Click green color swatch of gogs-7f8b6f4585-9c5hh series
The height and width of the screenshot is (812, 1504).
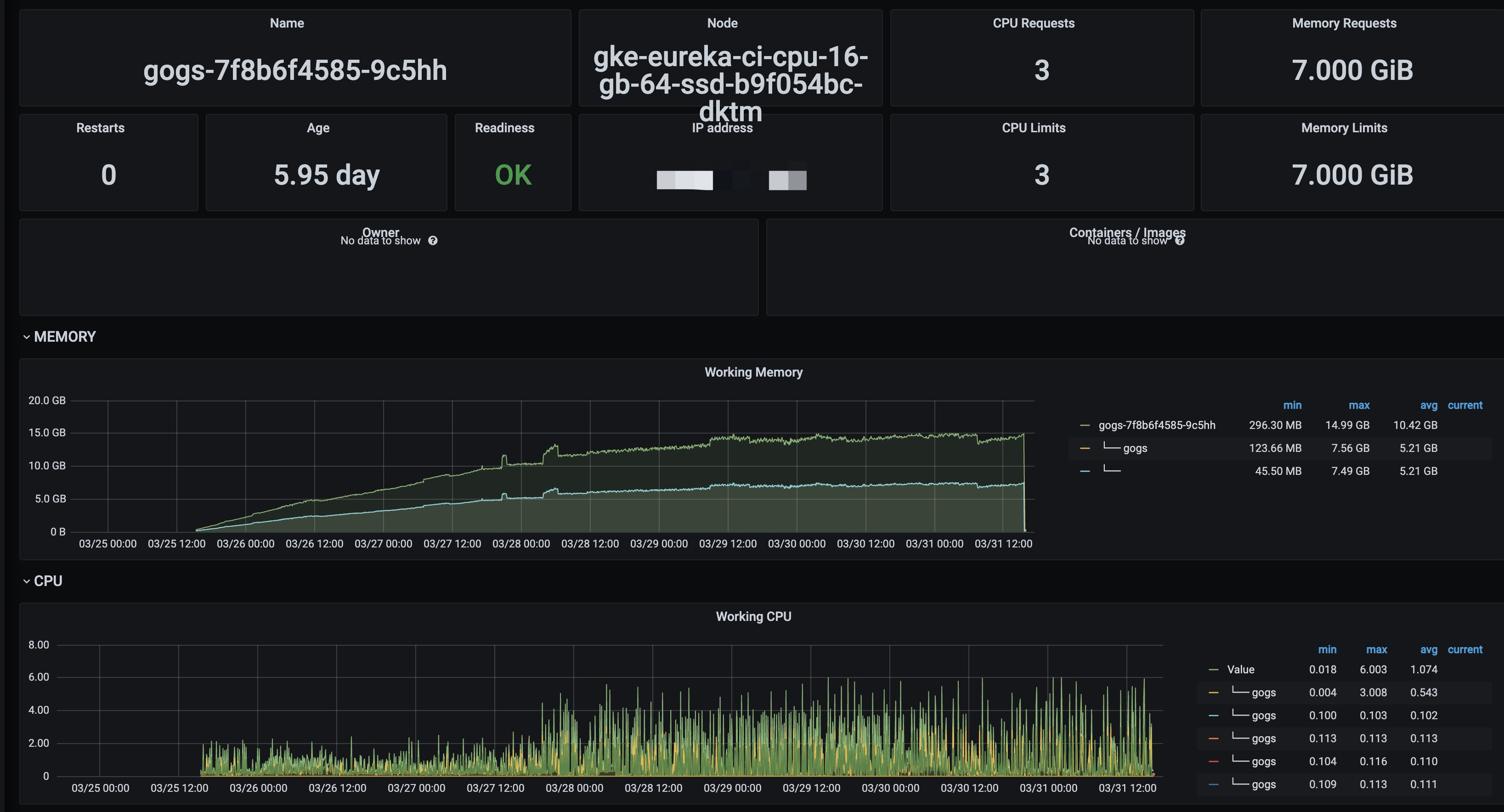[1085, 426]
